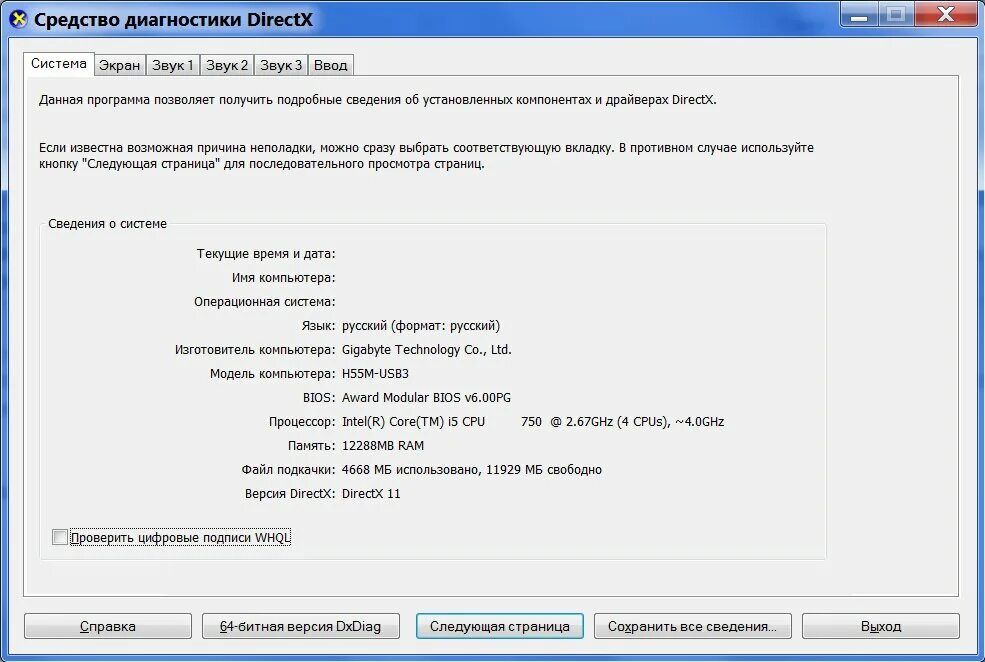Launch 64-битная версия DxDiag
985x662 pixels.
click(x=300, y=626)
